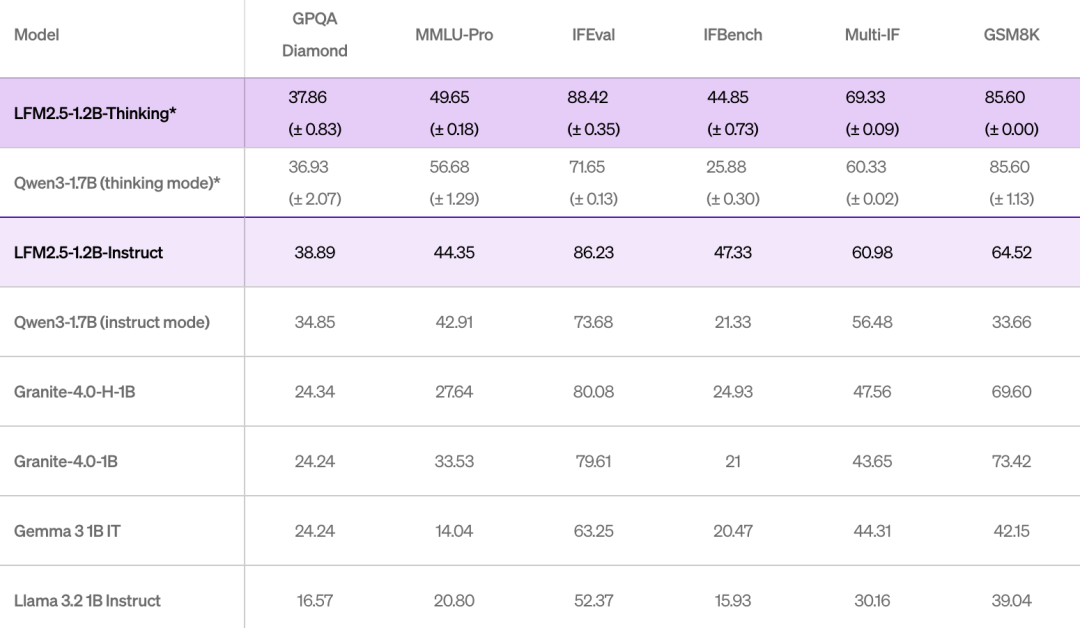Click the IFBench column header
The width and height of the screenshot is (1080, 628).
pos(733,34)
